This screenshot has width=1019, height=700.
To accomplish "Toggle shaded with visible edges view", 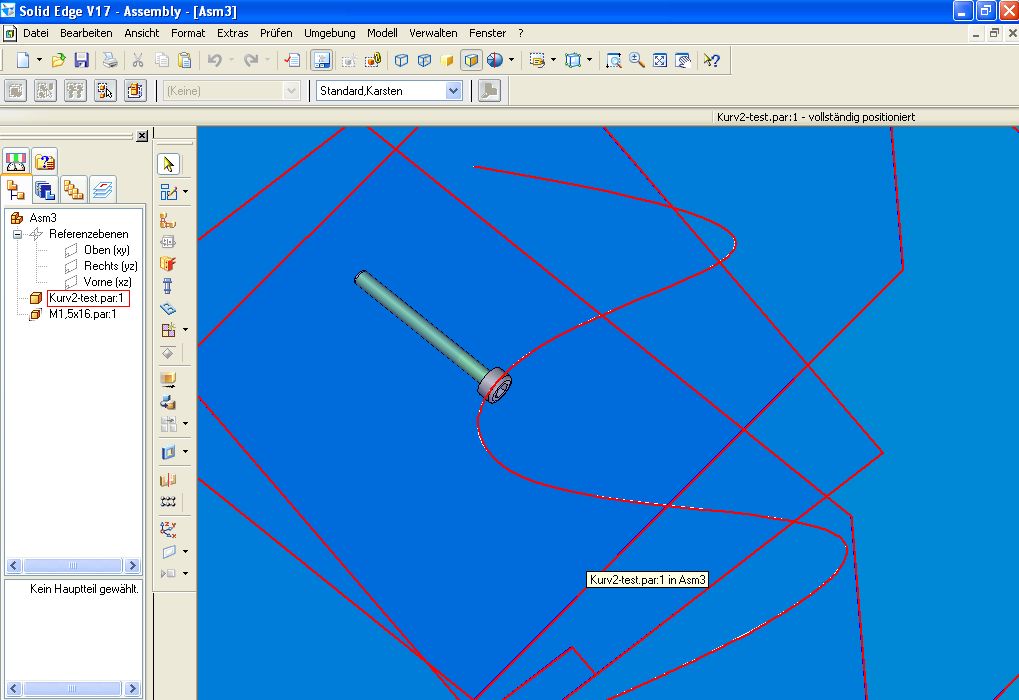I will point(471,60).
